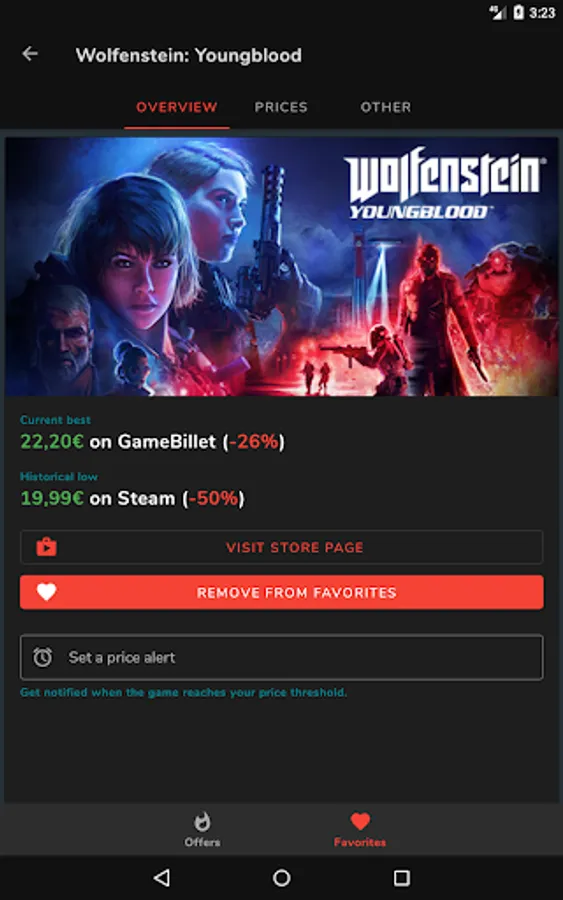
Task: Click the Set a price alert field
Action: [281, 657]
